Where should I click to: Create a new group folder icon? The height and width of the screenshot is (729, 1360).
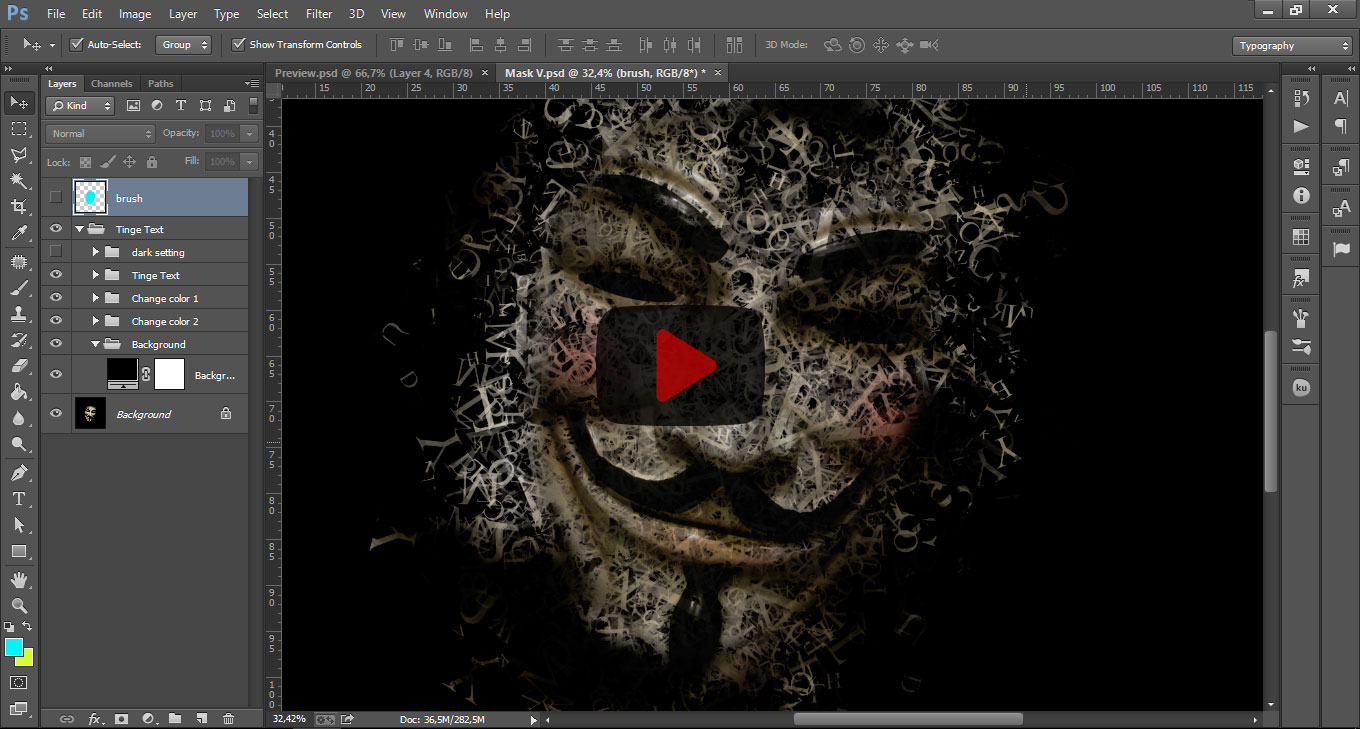tap(175, 718)
